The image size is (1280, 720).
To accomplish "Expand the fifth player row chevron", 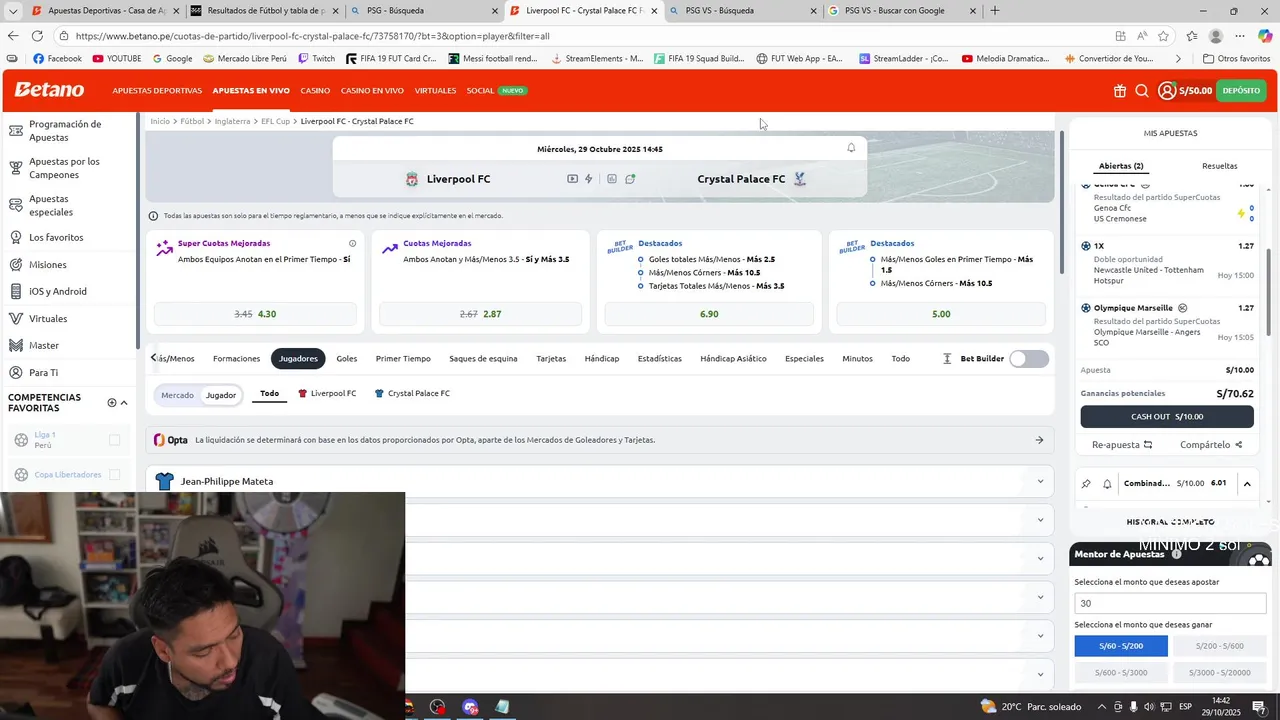I will pos(1040,636).
